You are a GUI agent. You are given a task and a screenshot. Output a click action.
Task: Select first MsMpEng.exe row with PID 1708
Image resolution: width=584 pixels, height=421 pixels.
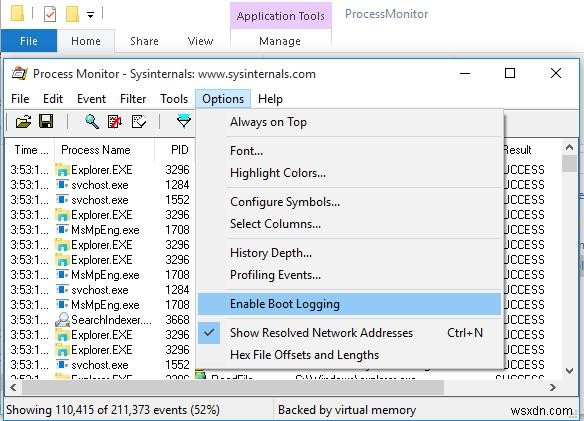101,230
